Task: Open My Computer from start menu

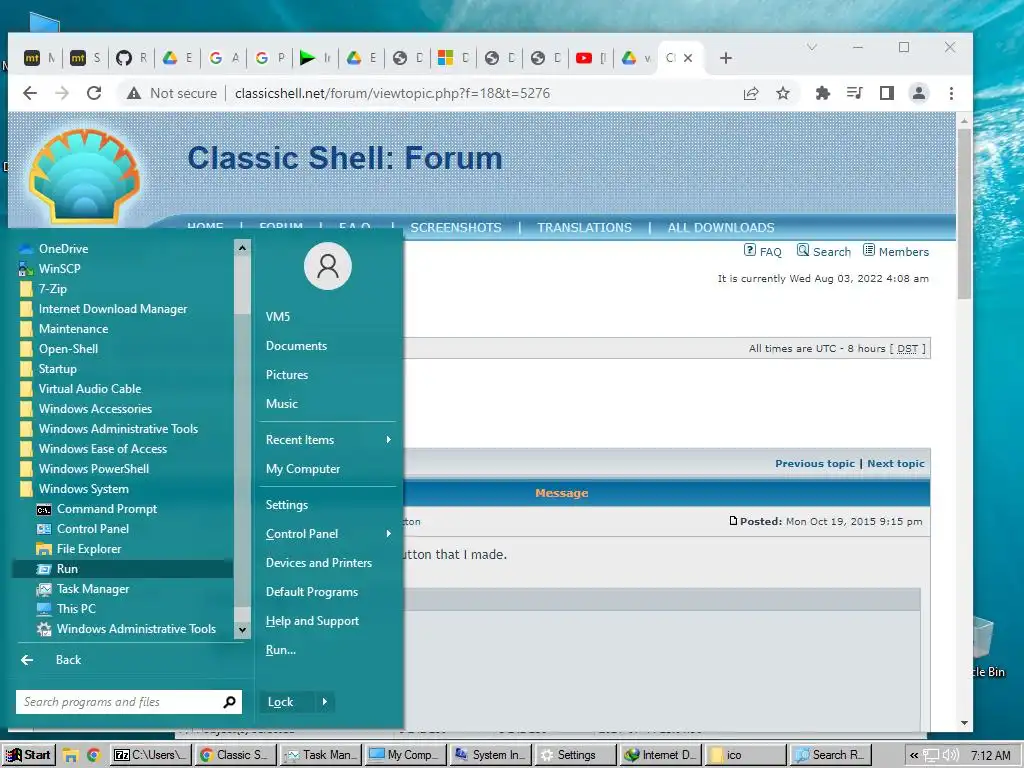Action: click(302, 469)
